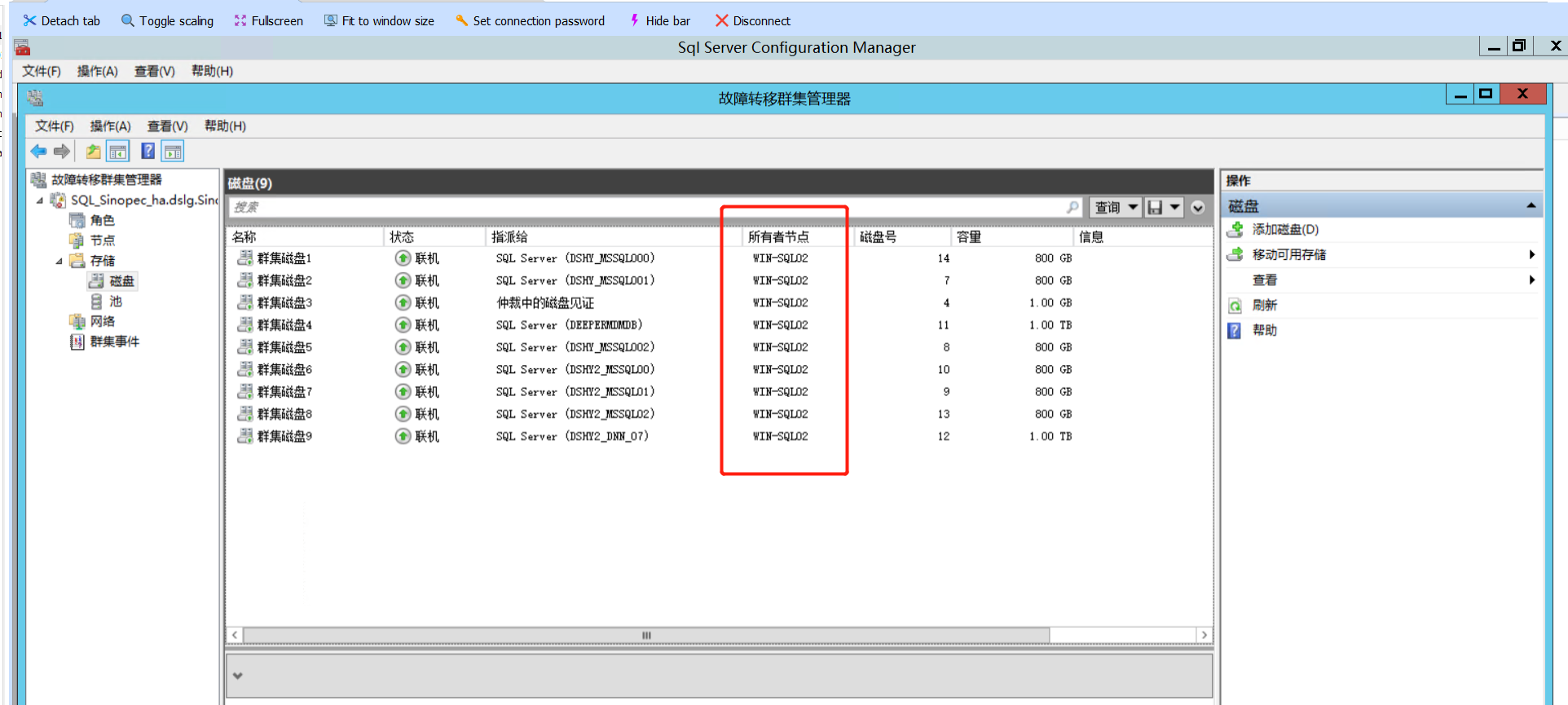Click the 角色 roles icon in the tree
Screen dimensions: 1568x705
(x=77, y=220)
